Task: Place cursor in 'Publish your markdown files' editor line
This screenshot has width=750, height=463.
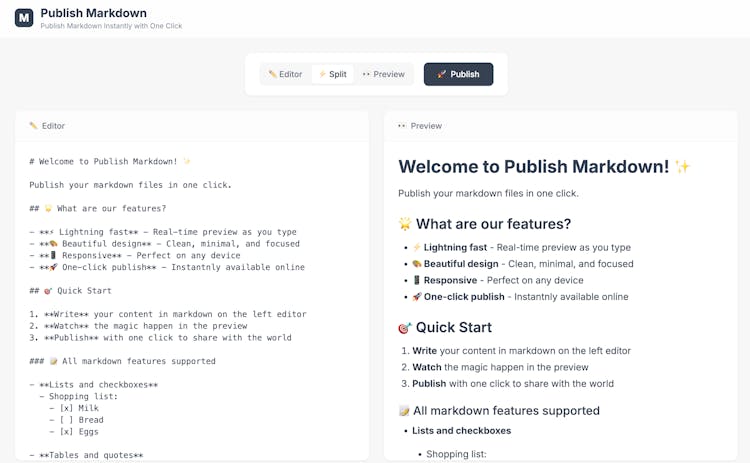Action: click(x=130, y=185)
